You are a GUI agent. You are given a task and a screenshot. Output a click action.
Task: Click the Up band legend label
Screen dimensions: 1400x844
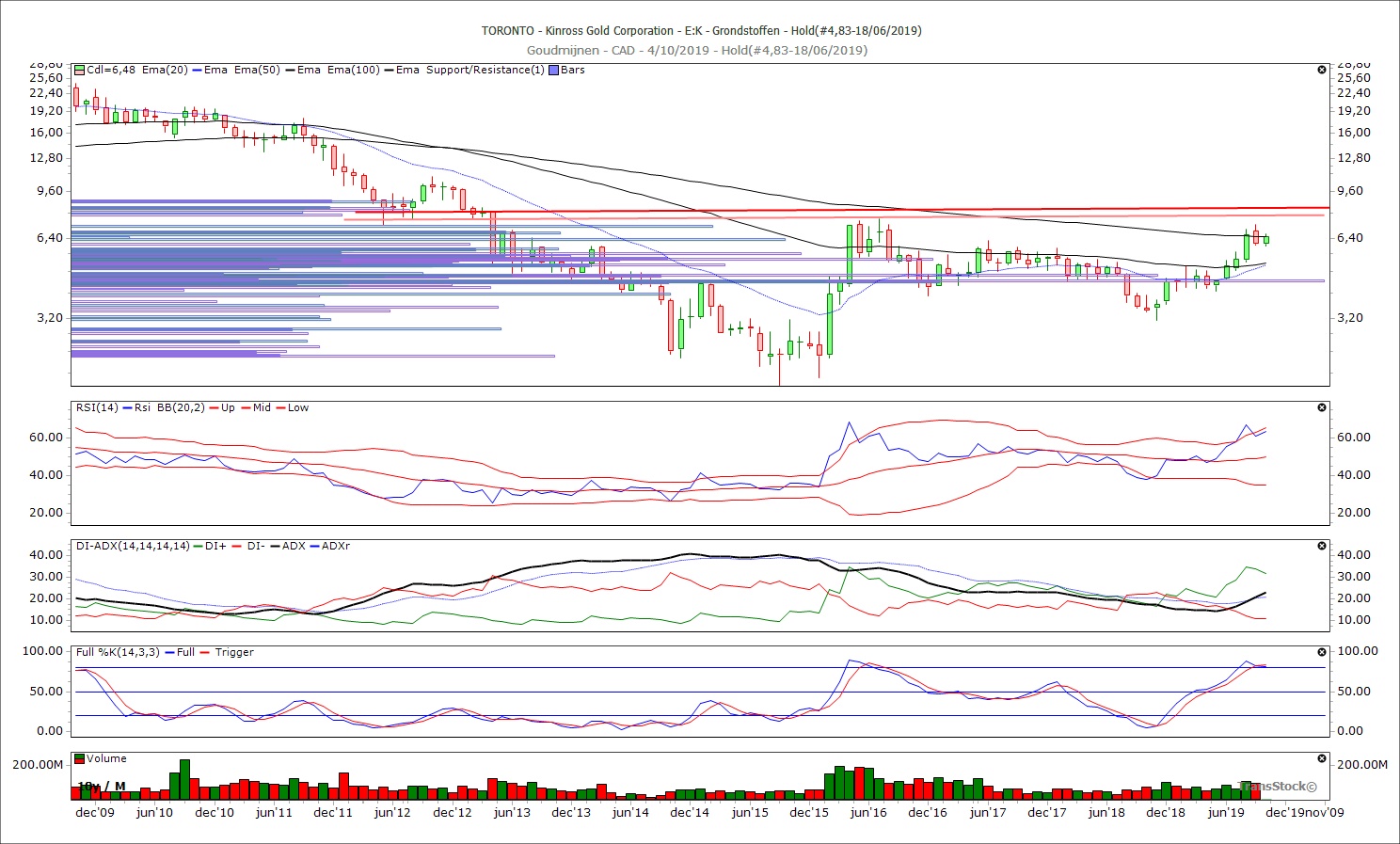pos(228,407)
